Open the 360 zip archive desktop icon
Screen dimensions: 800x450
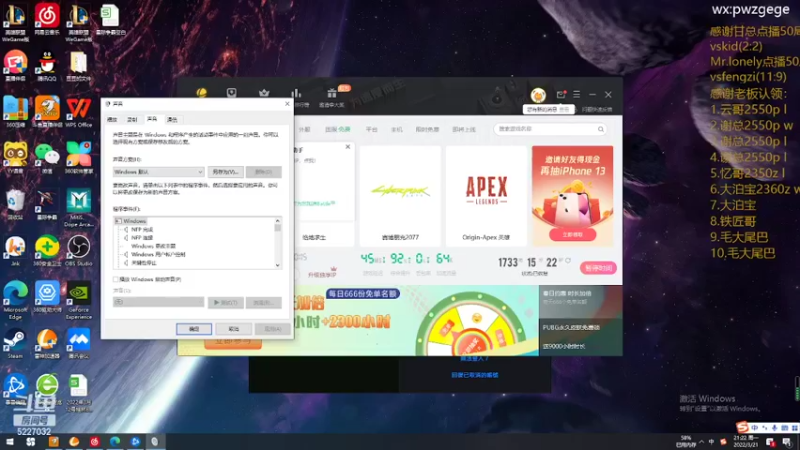pos(15,112)
